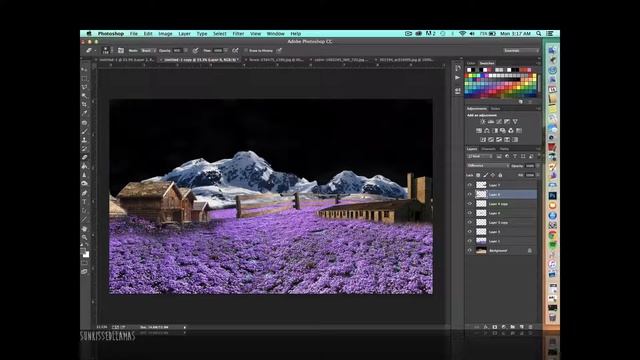640x360 pixels.
Task: Click the foreground color swatch
Action: 83,251
